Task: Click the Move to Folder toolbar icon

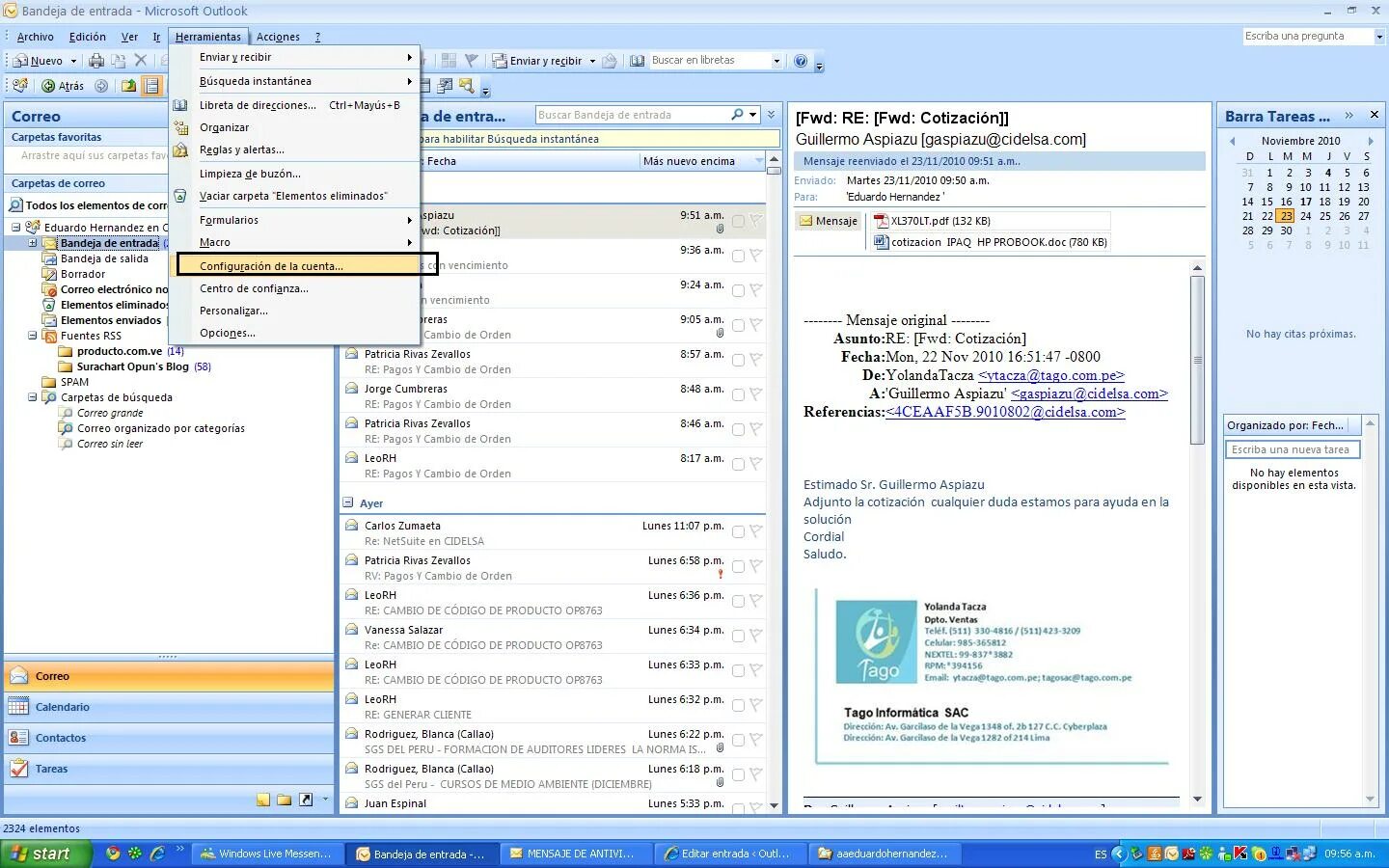Action: click(x=119, y=61)
